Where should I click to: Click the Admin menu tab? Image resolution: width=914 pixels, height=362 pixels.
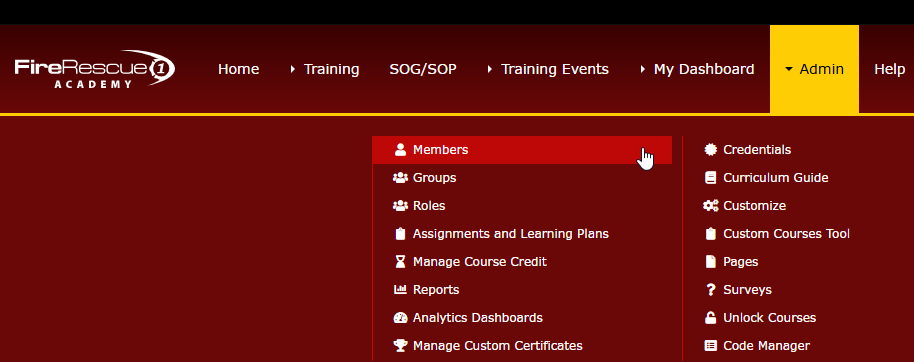[x=814, y=69]
